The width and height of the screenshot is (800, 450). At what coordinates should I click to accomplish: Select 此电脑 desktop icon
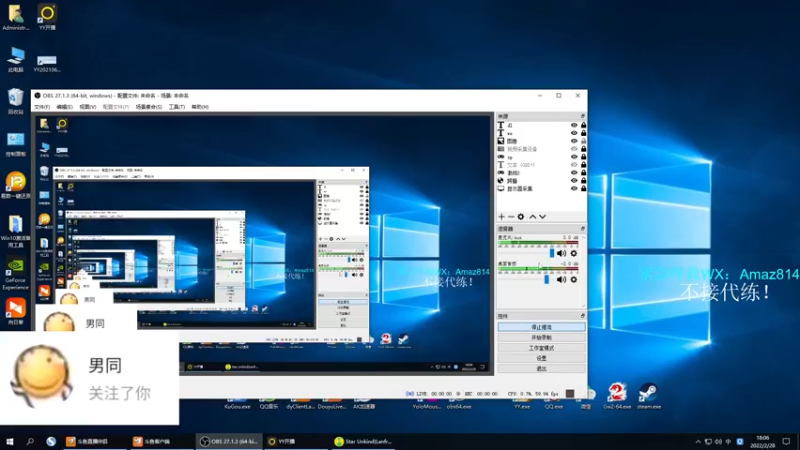click(x=15, y=59)
